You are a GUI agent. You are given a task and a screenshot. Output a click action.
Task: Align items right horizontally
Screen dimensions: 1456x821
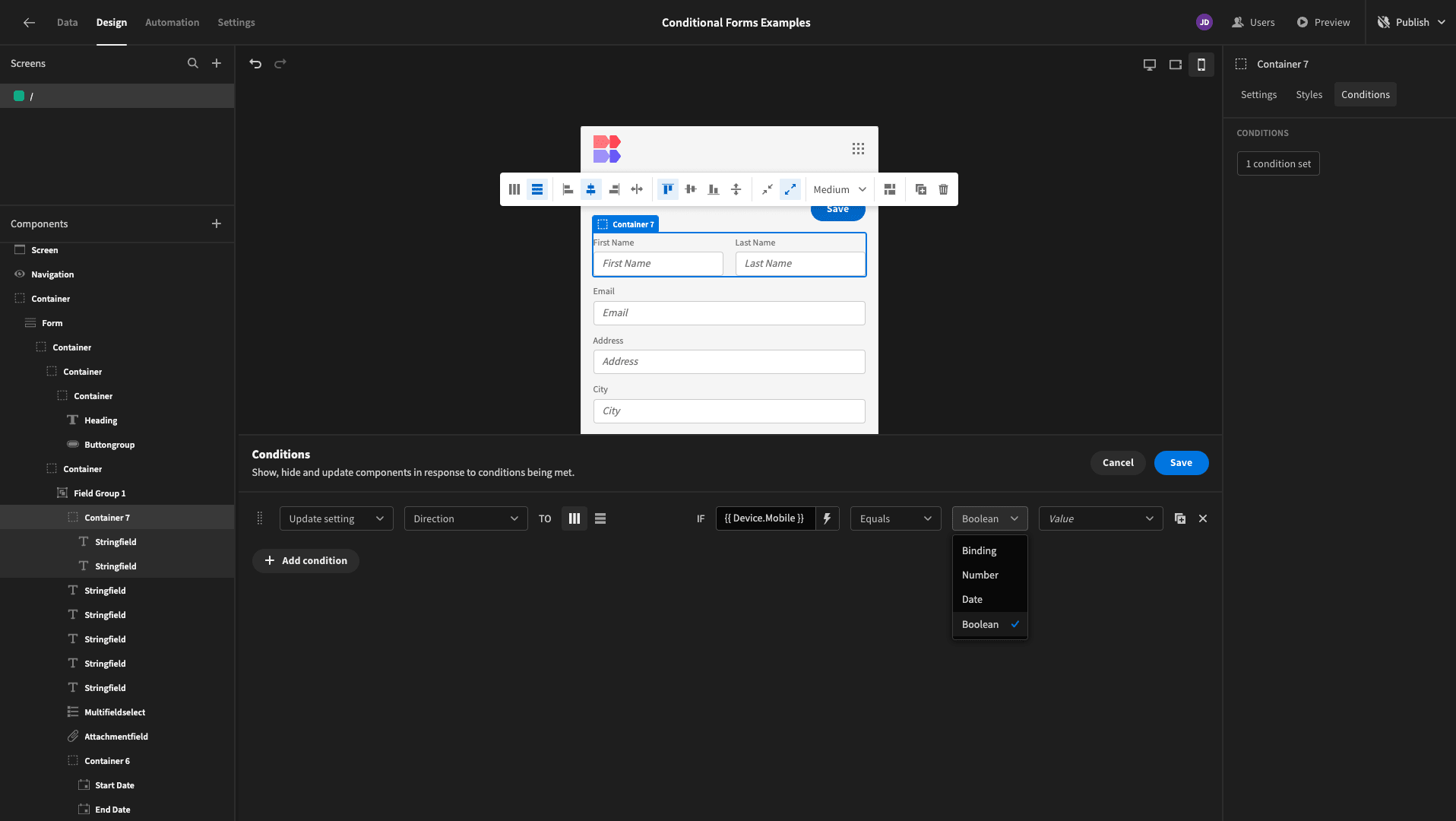(614, 189)
